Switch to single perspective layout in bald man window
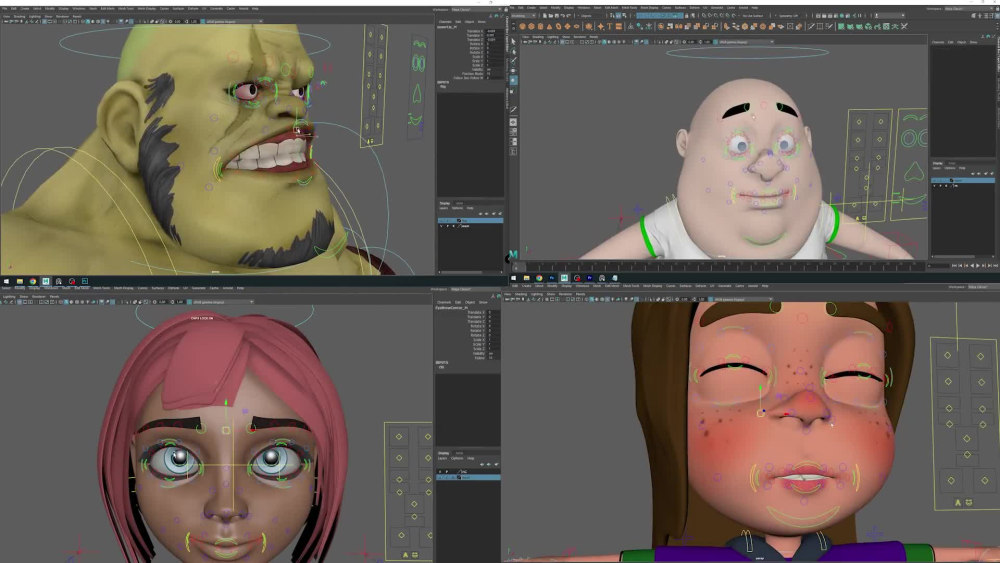1000x563 pixels. point(513,122)
